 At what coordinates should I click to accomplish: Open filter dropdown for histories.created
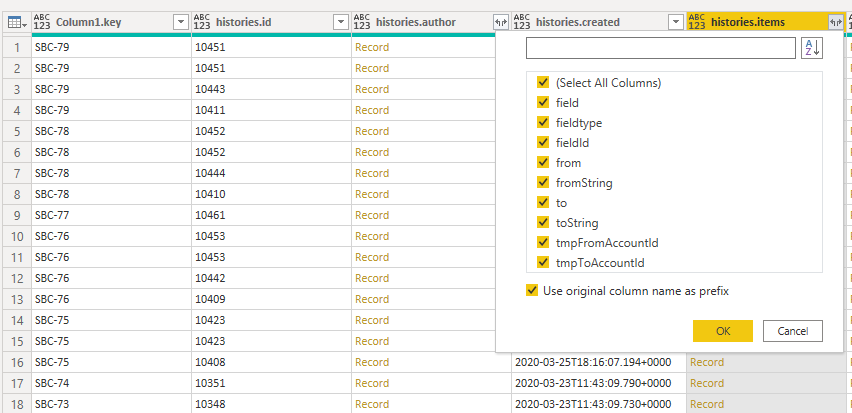click(675, 22)
